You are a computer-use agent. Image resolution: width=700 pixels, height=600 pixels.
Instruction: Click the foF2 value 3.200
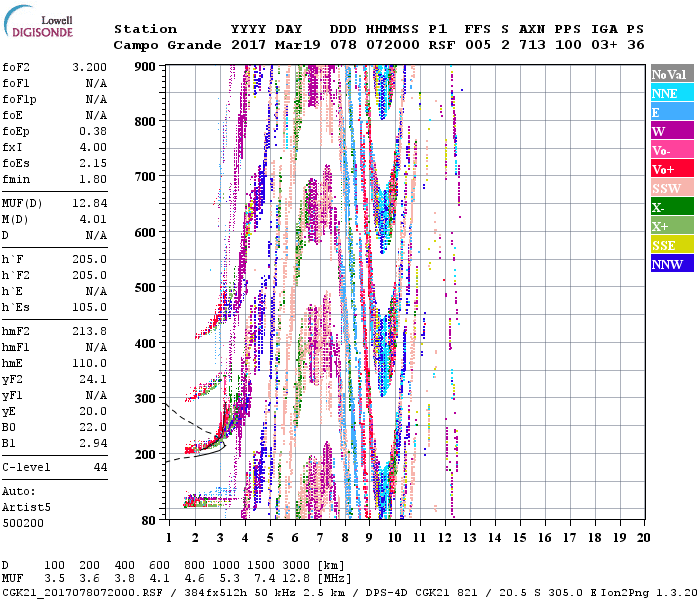tap(89, 67)
